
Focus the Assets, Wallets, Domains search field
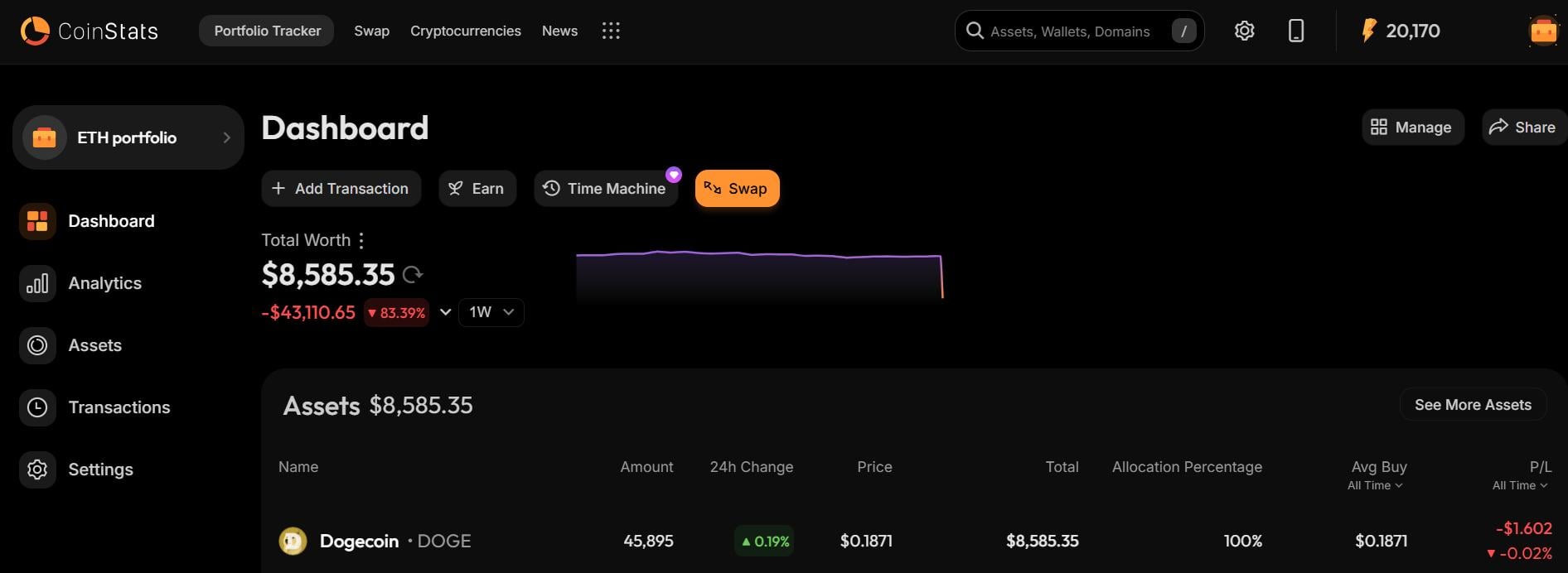coord(1069,31)
